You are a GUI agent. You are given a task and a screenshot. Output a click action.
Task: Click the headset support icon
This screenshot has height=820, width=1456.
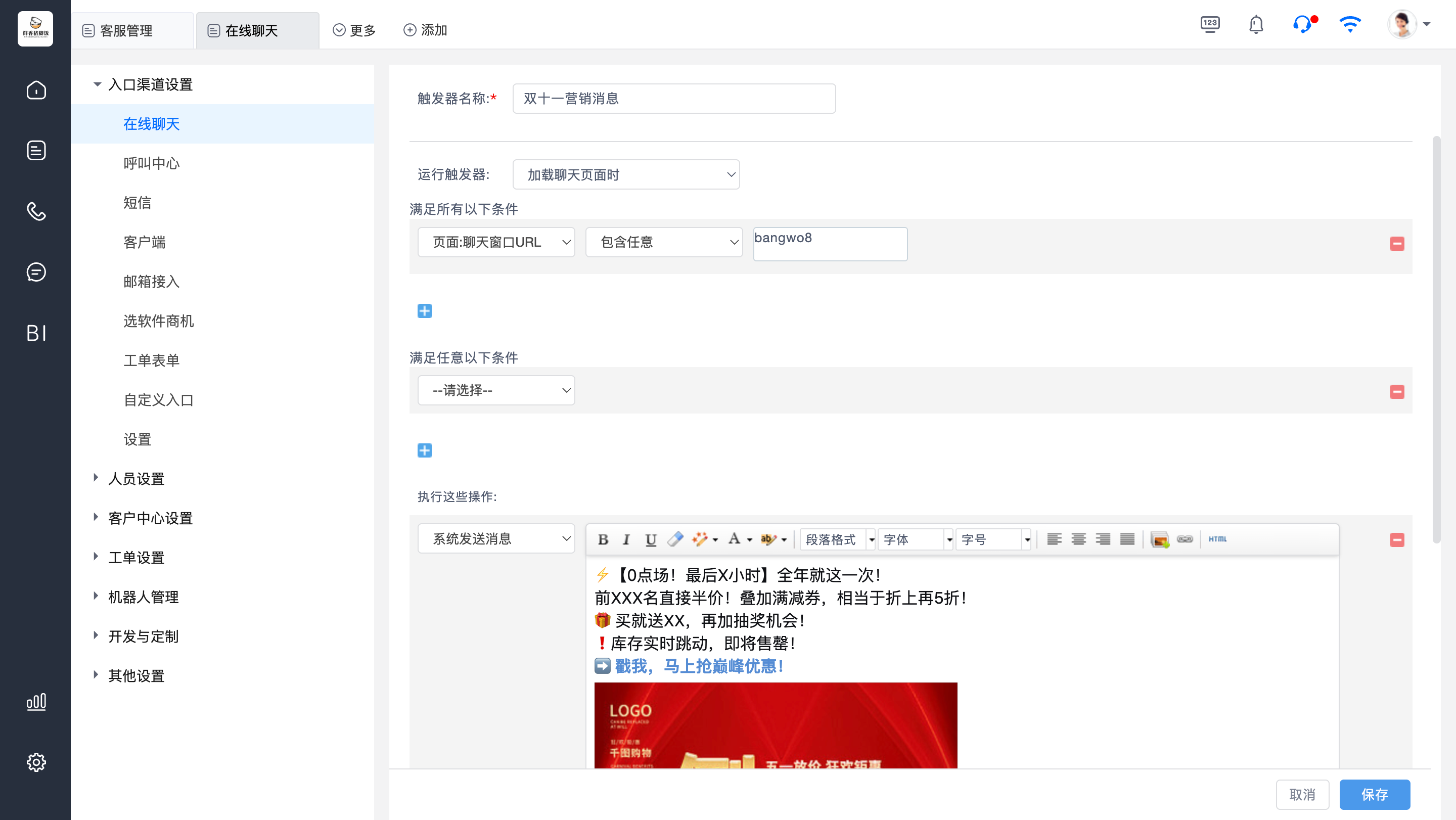(1303, 25)
